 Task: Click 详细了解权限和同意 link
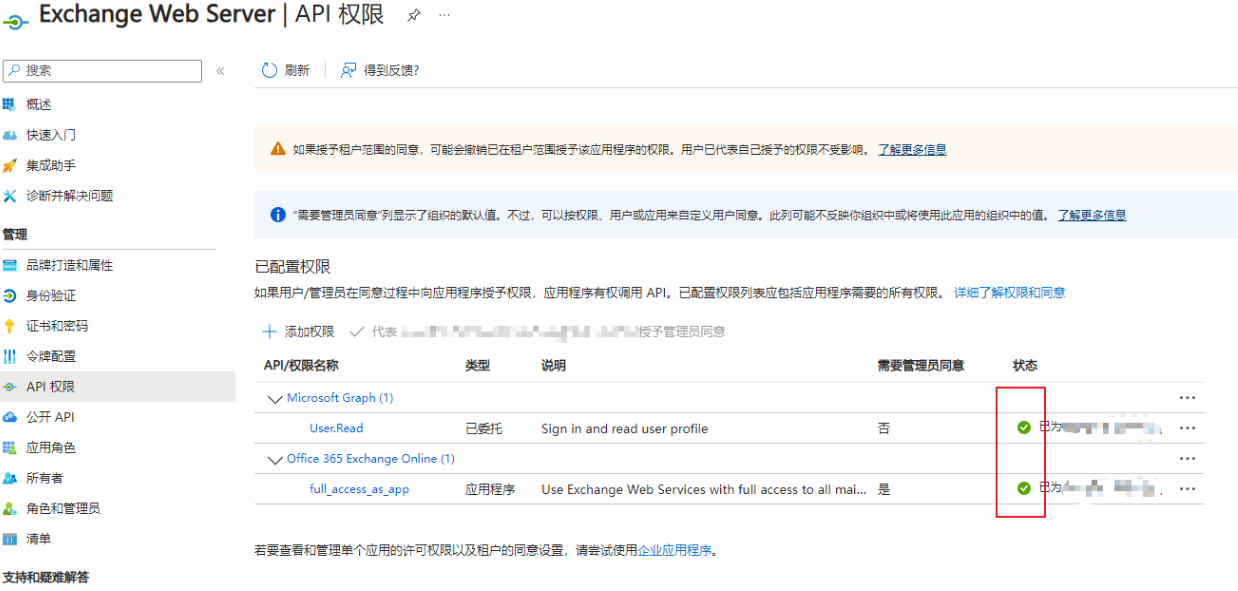(x=1009, y=293)
